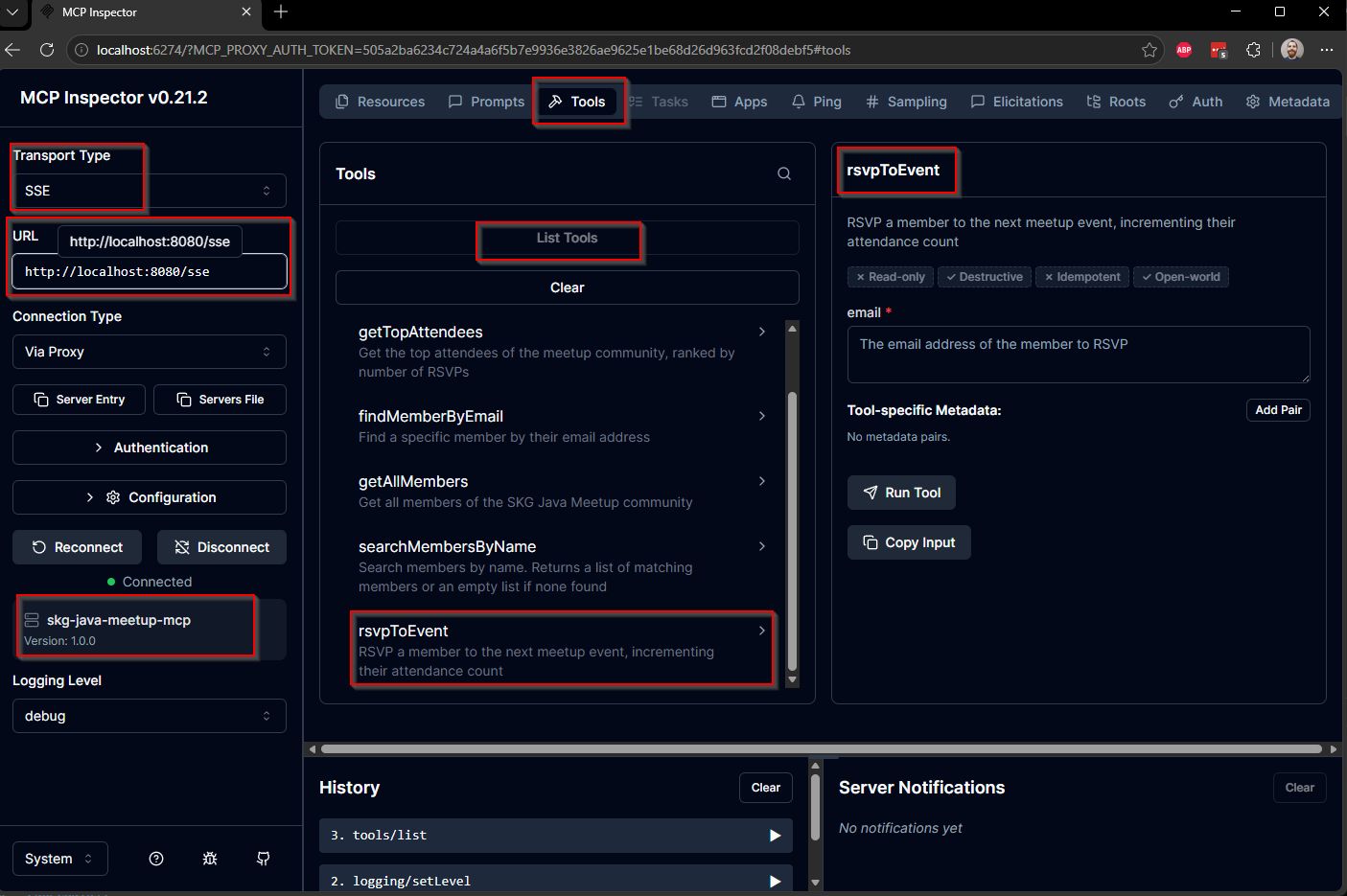Click the horizontal scrollbar below the panels
Screen dimensions: 1347x896
pos(822,749)
